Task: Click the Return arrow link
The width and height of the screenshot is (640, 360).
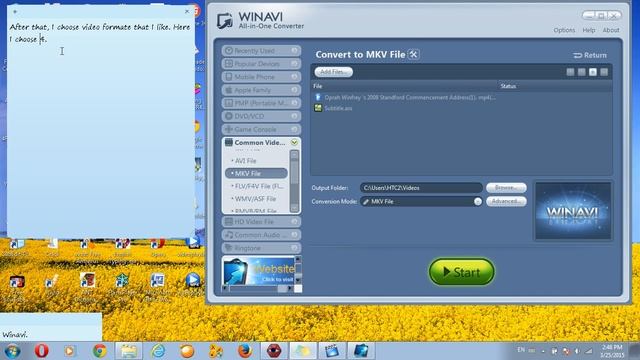Action: point(590,55)
